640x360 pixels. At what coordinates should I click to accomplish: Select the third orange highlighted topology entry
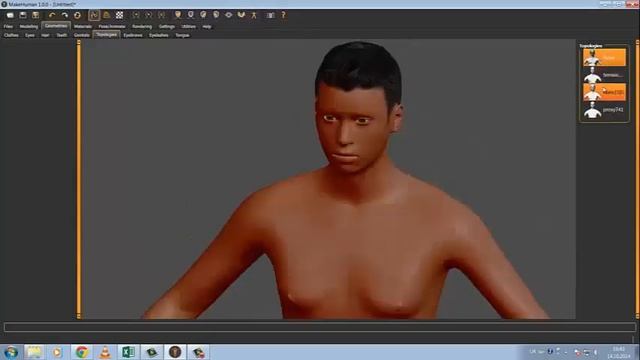[x=604, y=92]
